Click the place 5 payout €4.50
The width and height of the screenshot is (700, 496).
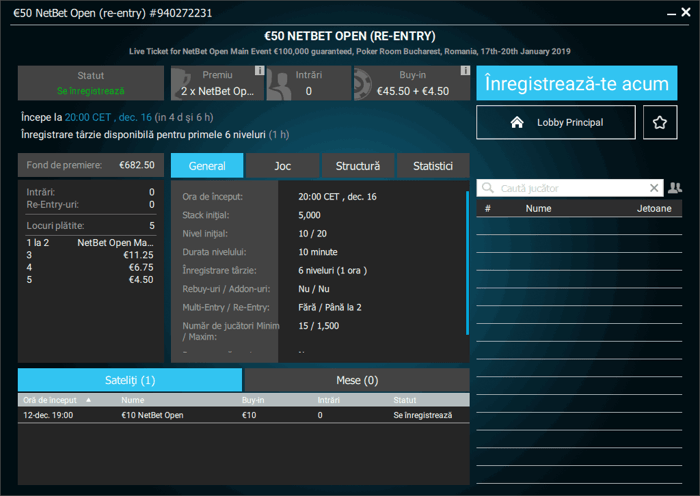click(90, 279)
